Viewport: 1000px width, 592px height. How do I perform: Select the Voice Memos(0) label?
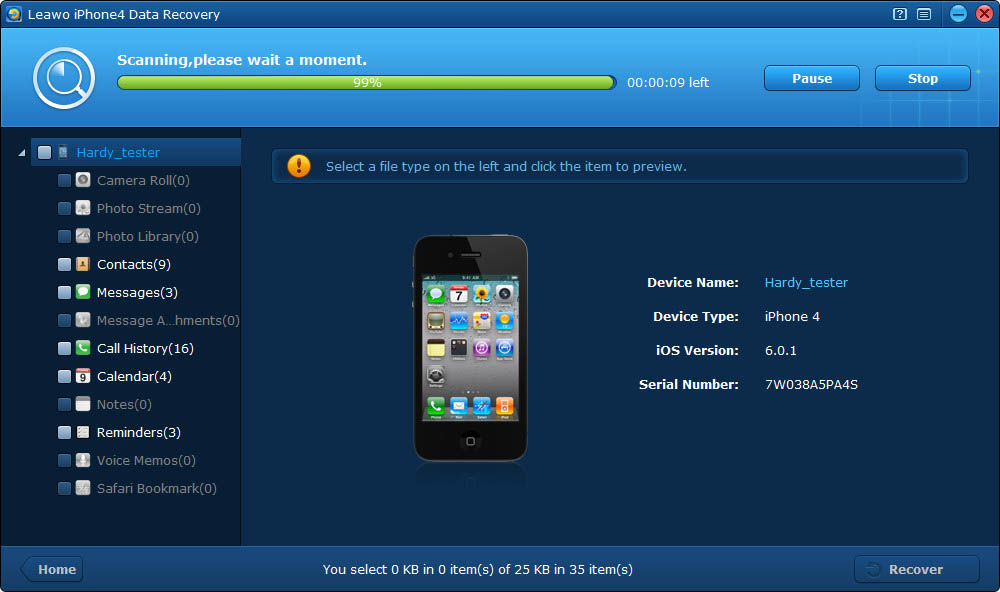tap(146, 461)
